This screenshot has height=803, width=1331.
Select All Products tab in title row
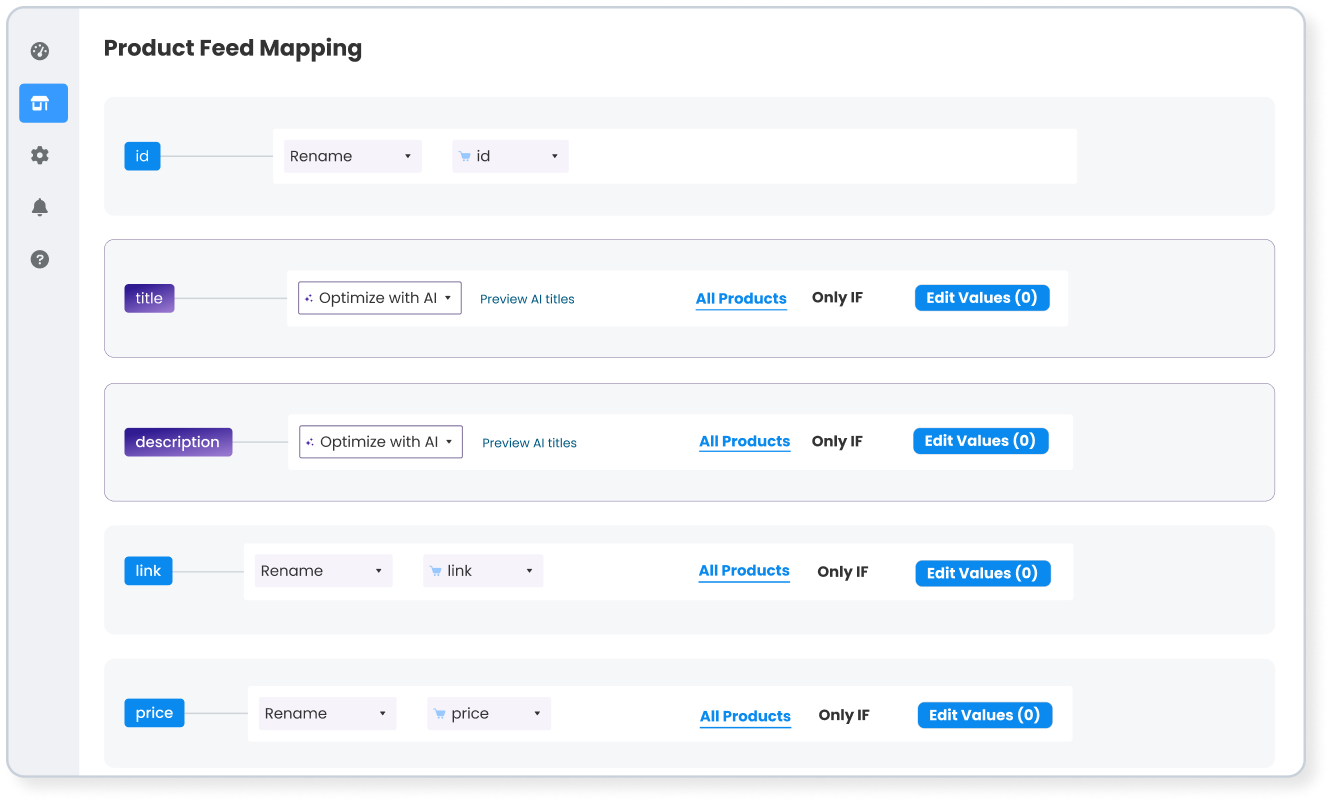(x=741, y=298)
